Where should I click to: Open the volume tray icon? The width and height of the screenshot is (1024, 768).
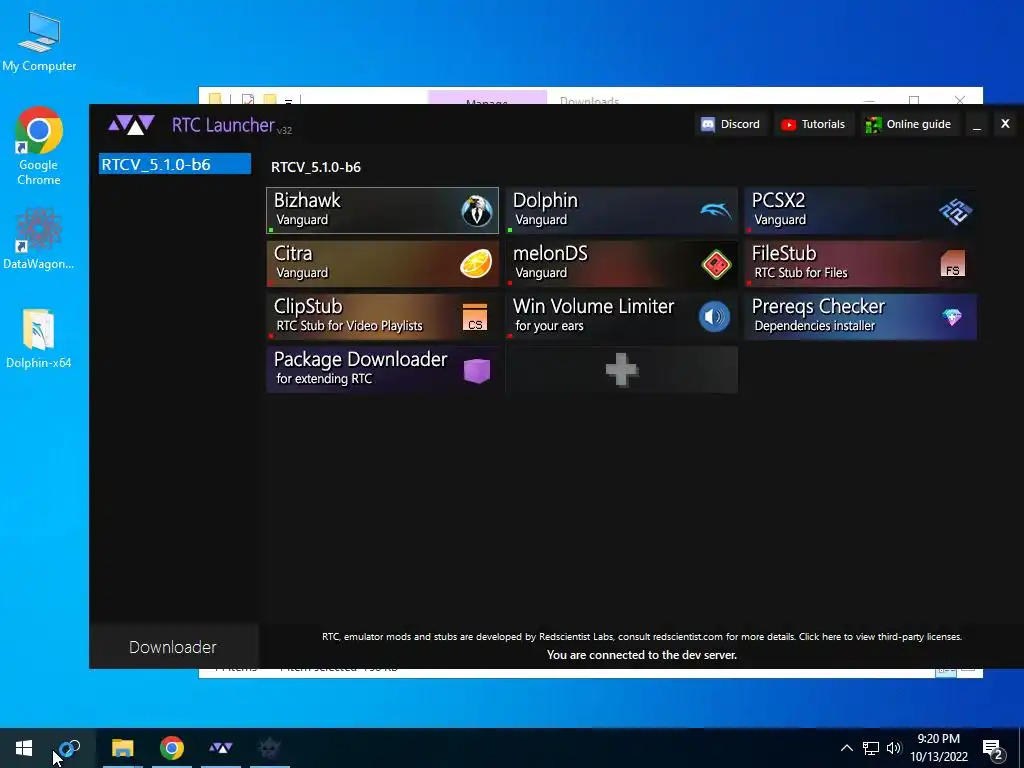(894, 748)
